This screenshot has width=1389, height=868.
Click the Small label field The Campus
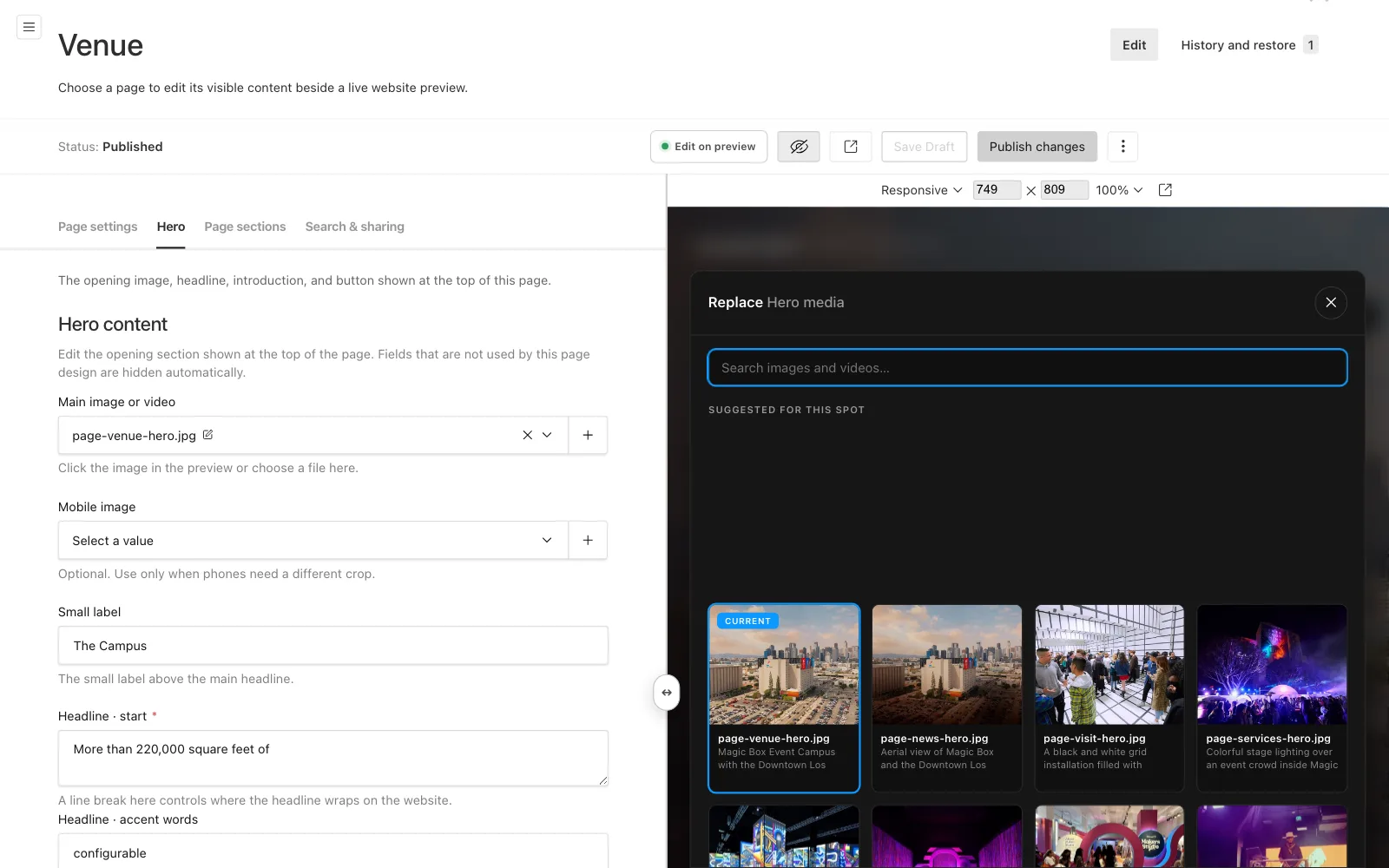tap(333, 646)
